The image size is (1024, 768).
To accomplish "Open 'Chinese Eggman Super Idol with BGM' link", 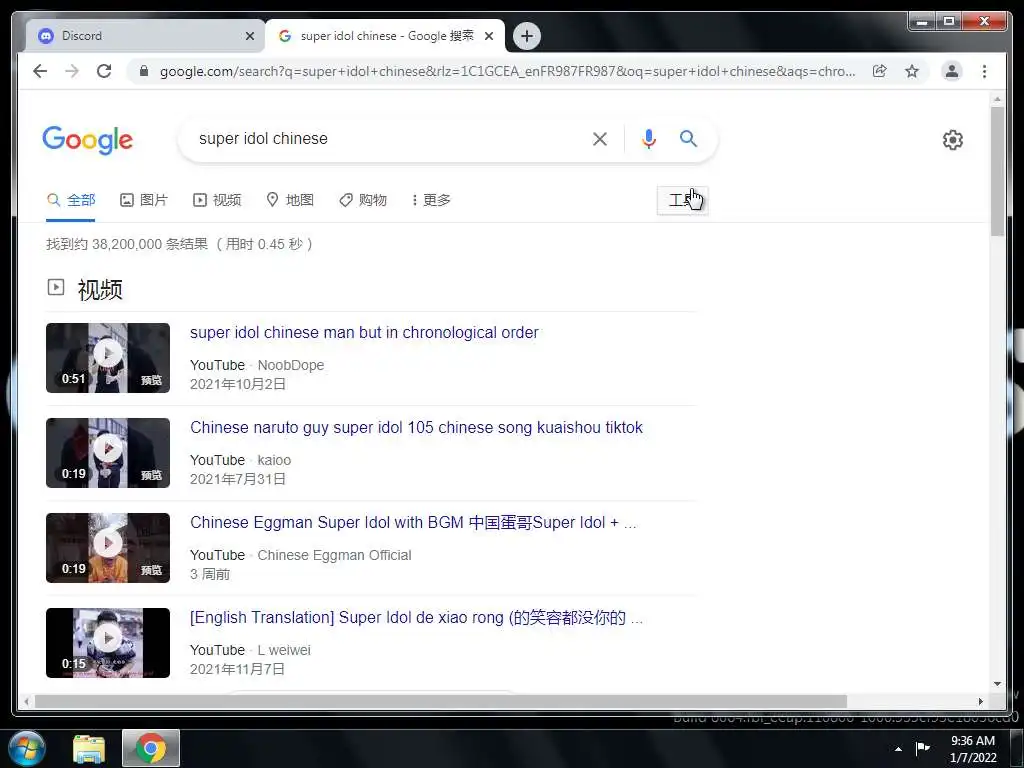I will click(x=413, y=522).
